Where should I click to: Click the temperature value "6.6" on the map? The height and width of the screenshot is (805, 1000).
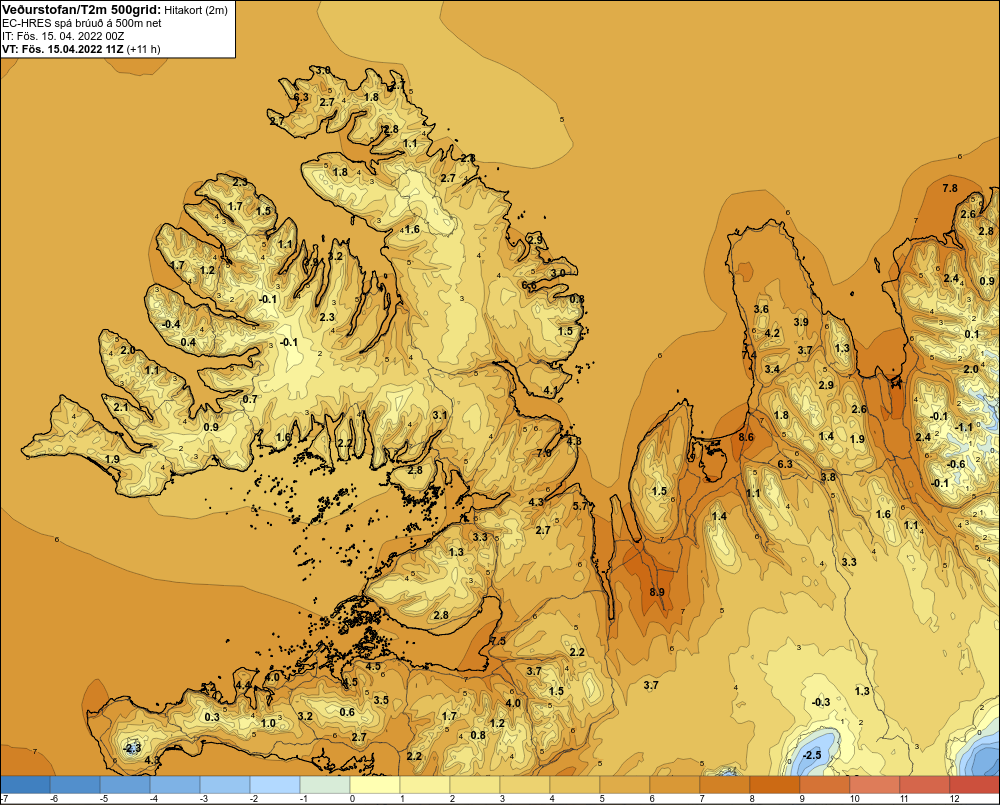point(529,285)
